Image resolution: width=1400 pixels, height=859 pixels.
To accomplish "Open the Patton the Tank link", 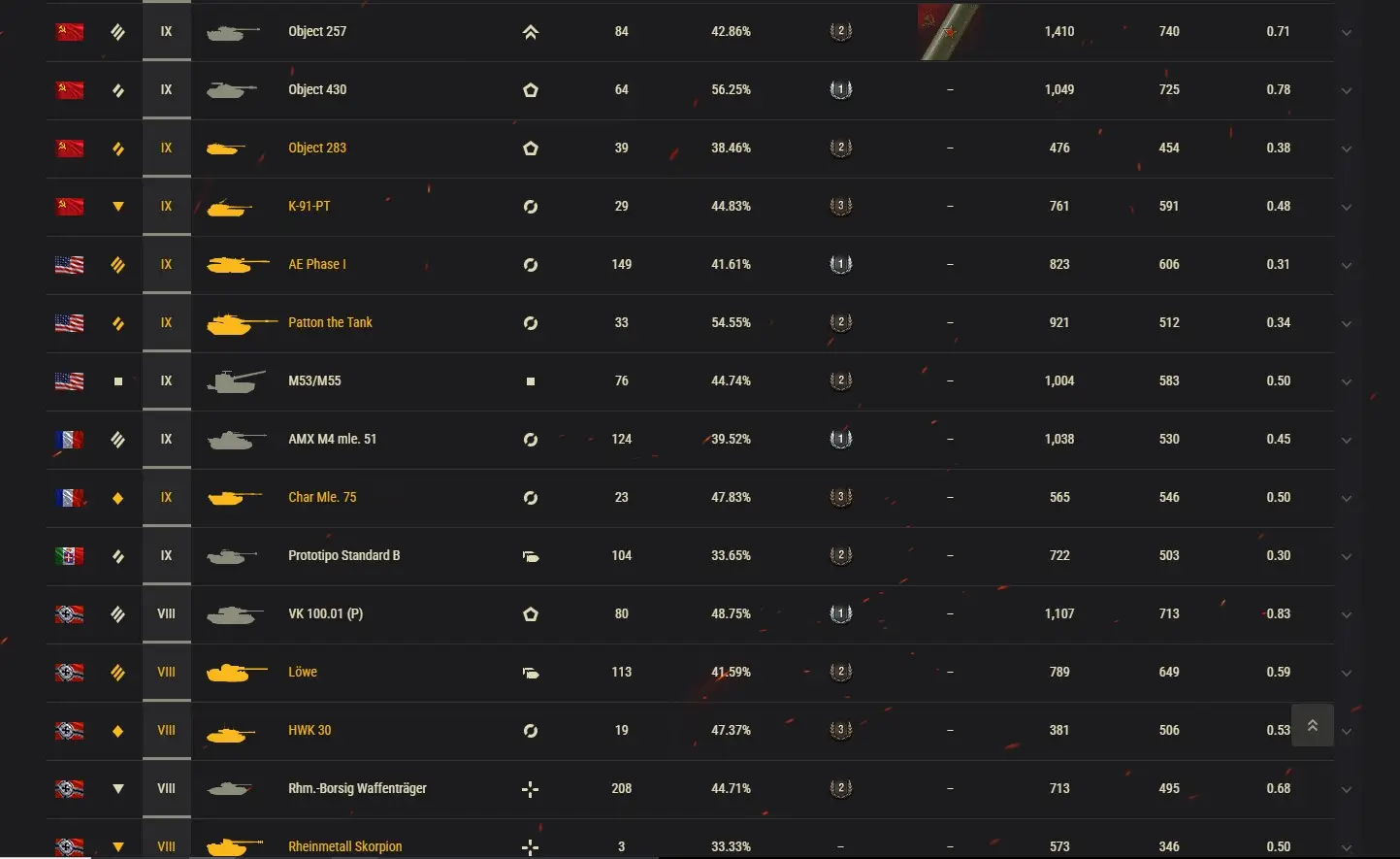I will (330, 322).
